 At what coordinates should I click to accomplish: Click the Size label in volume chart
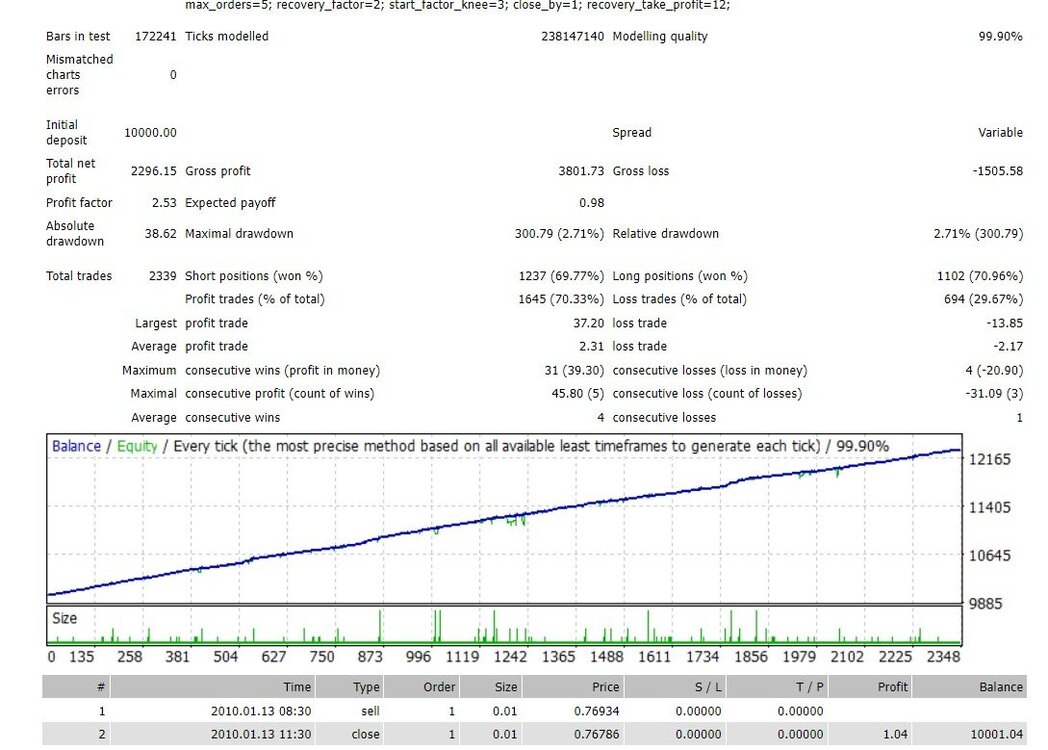(64, 618)
